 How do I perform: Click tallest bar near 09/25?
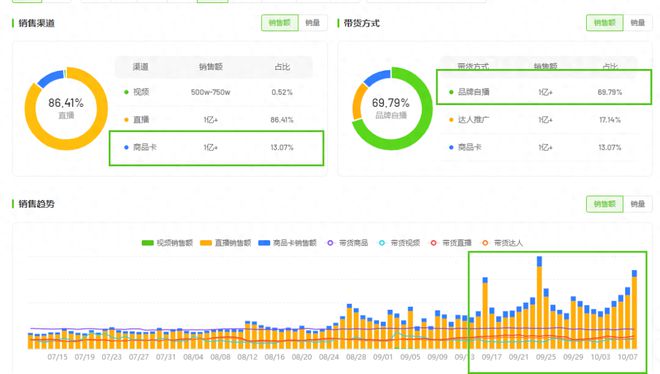coord(539,303)
